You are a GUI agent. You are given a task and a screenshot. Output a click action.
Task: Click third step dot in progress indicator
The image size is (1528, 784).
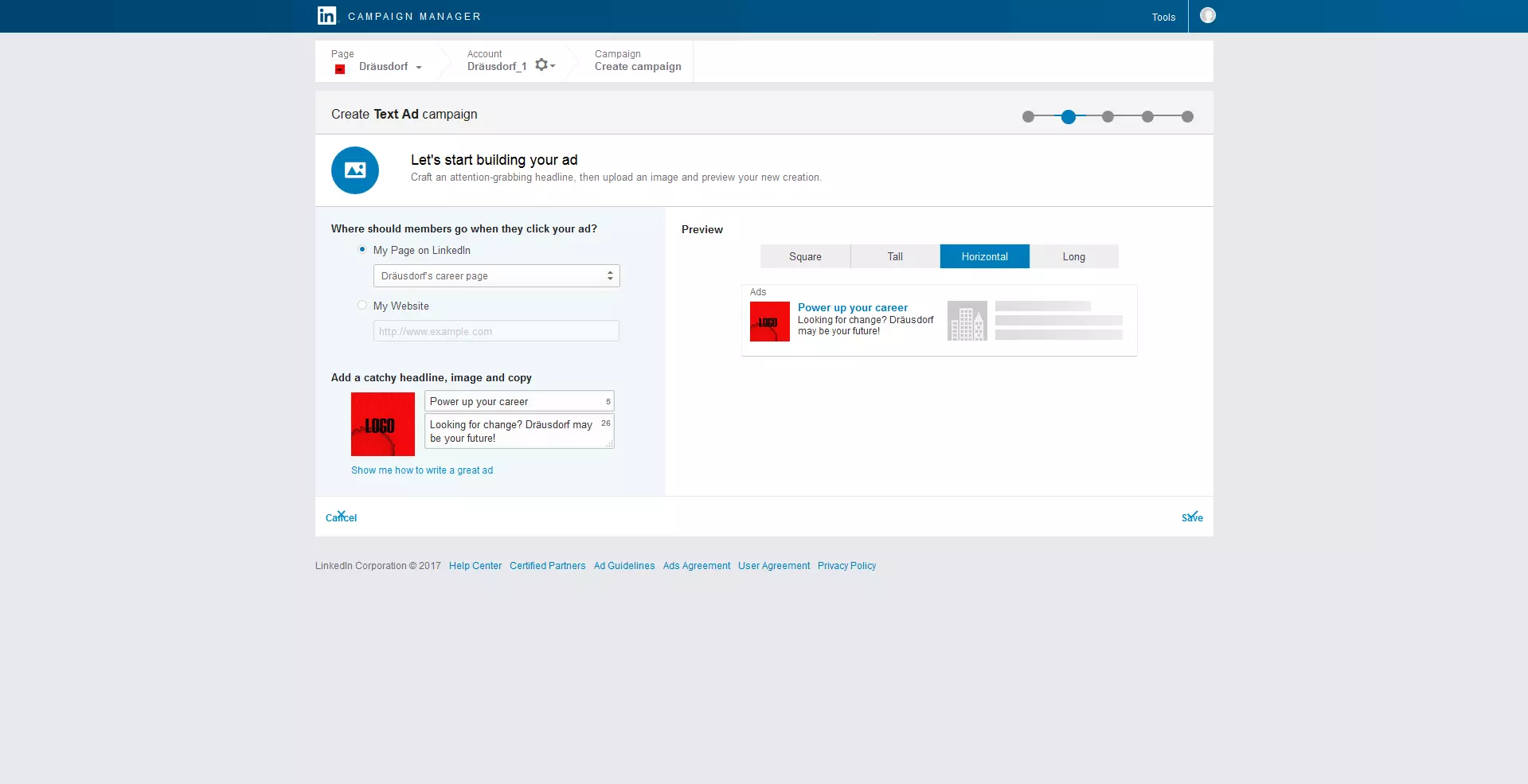(x=1108, y=116)
